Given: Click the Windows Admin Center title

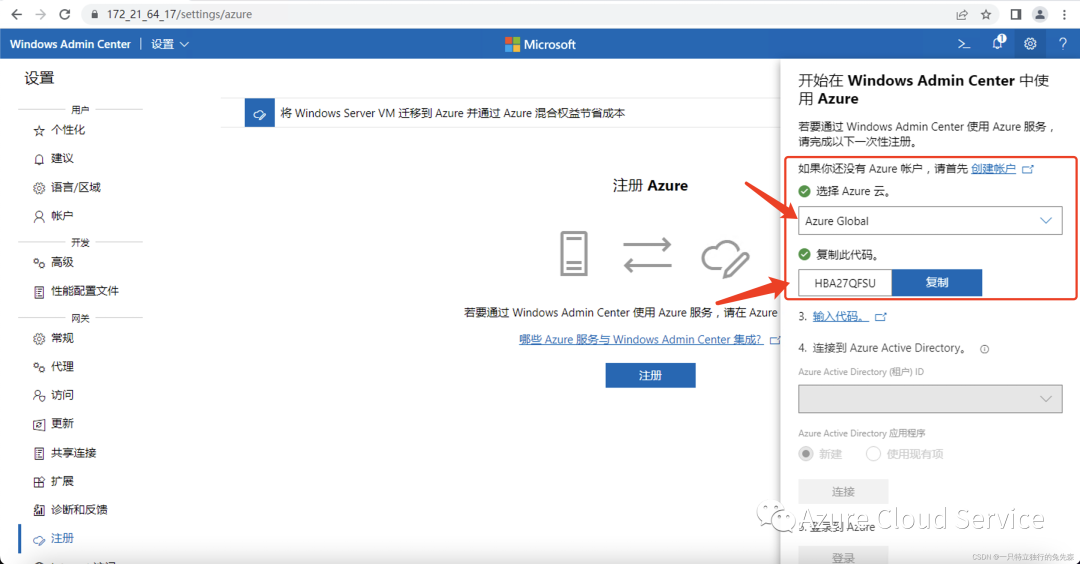Looking at the screenshot, I should tap(70, 44).
